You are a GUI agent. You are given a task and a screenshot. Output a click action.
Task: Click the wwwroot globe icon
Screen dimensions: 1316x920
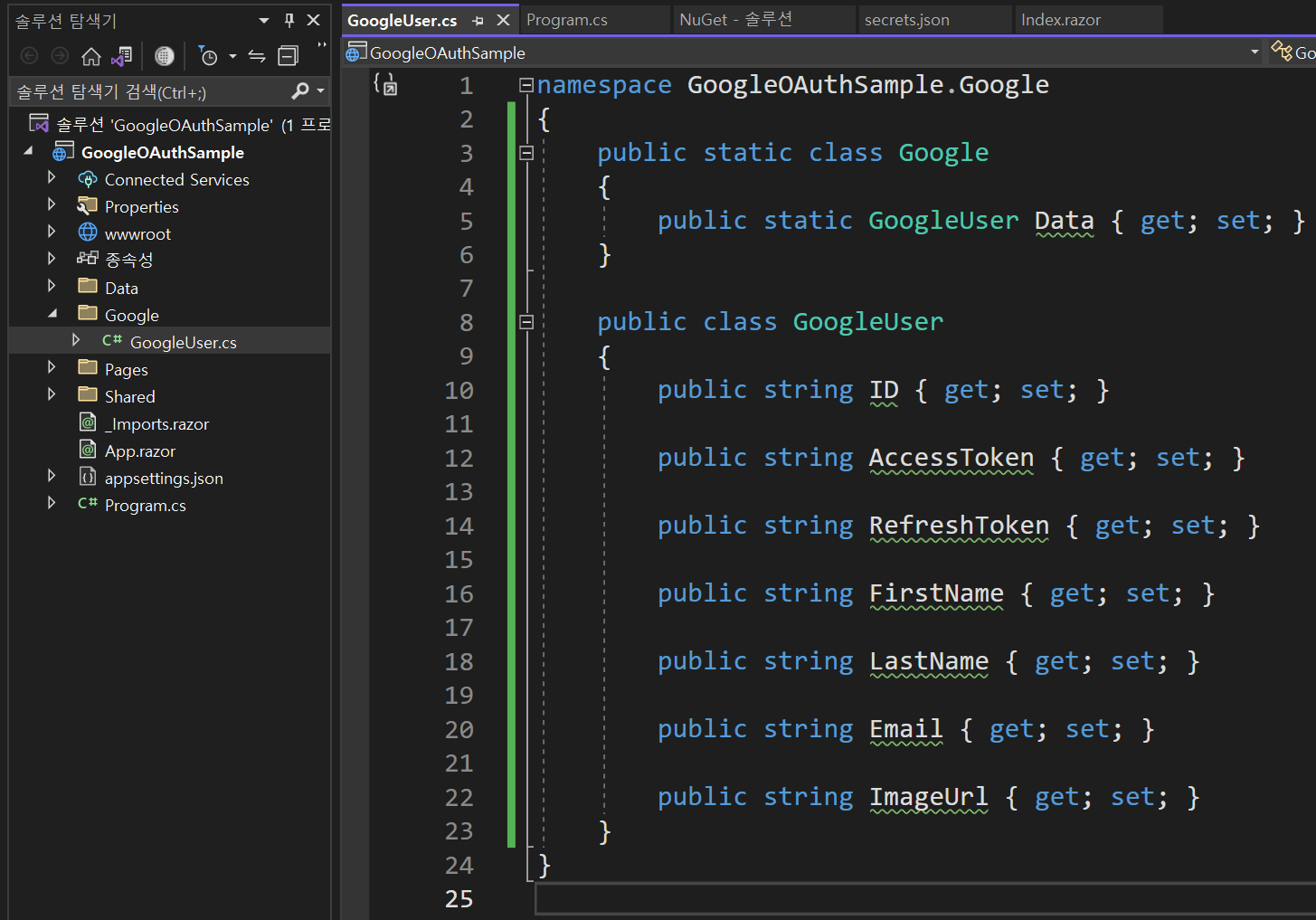coord(88,232)
